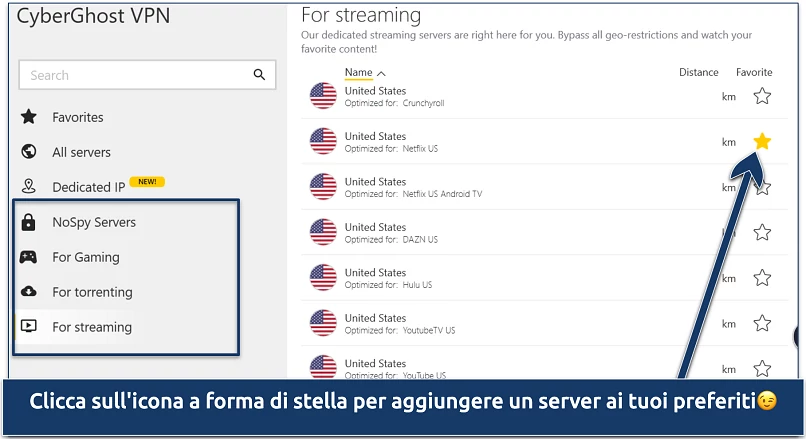The height and width of the screenshot is (439, 806).
Task: Open the Dedicated IP section
Action: coord(88,187)
